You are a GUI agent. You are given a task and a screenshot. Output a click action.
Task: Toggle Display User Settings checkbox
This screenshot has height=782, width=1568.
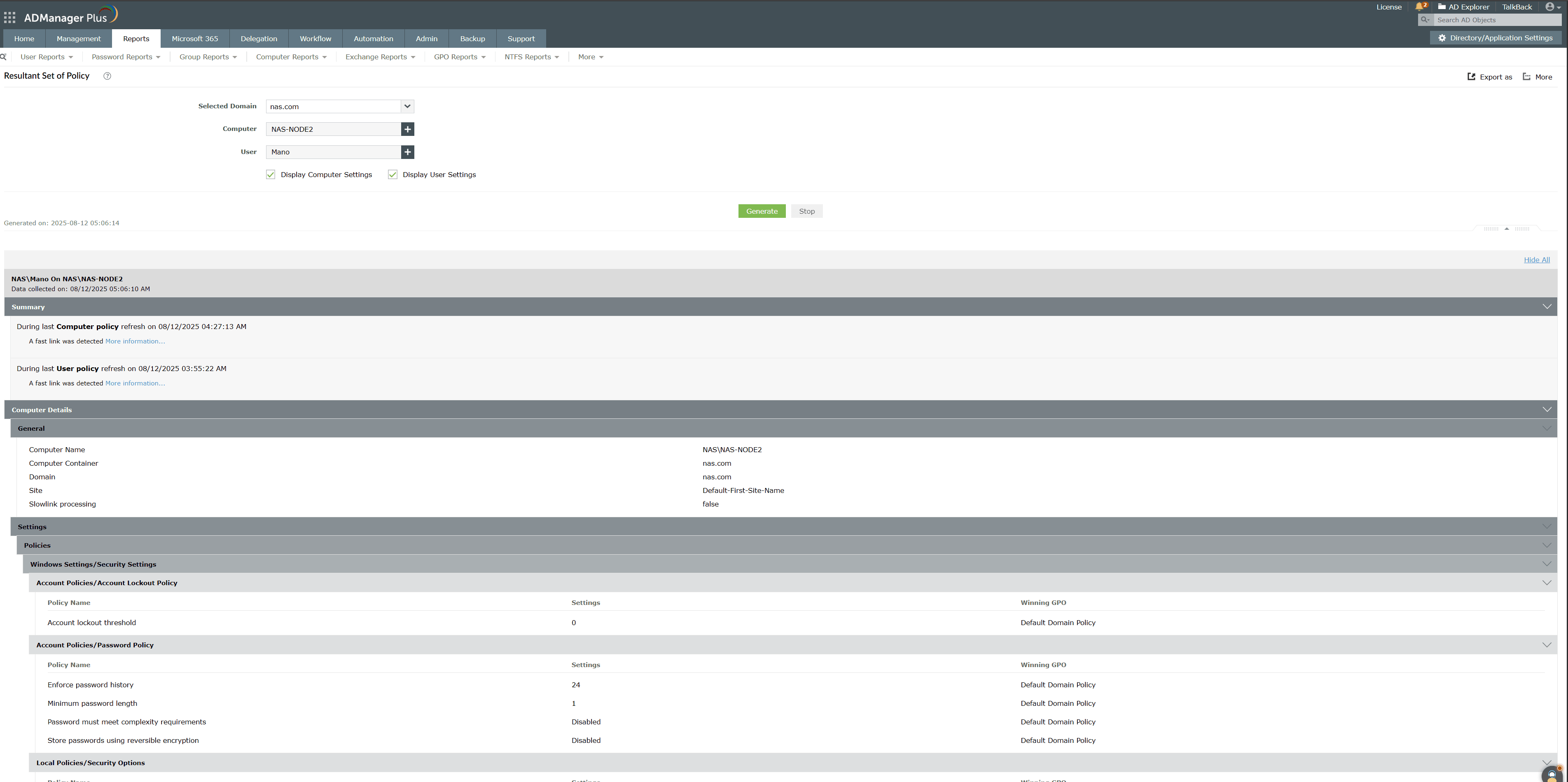click(x=393, y=175)
